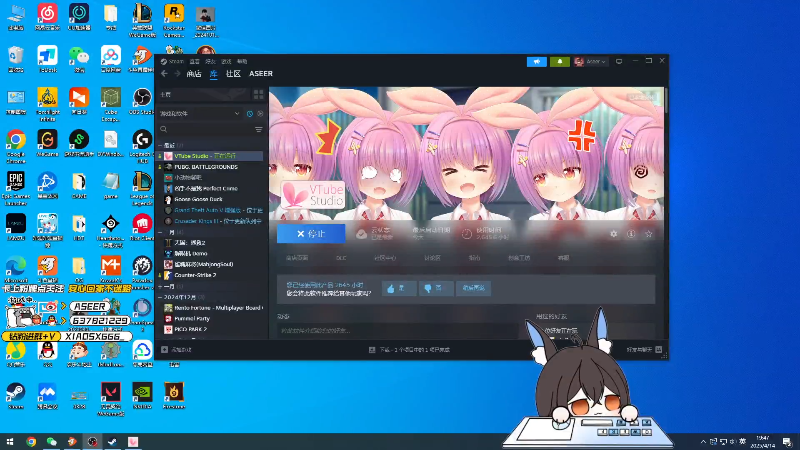Expand the Aseer account dropdown
Screen dimensions: 800x450
pyautogui.click(x=590, y=62)
